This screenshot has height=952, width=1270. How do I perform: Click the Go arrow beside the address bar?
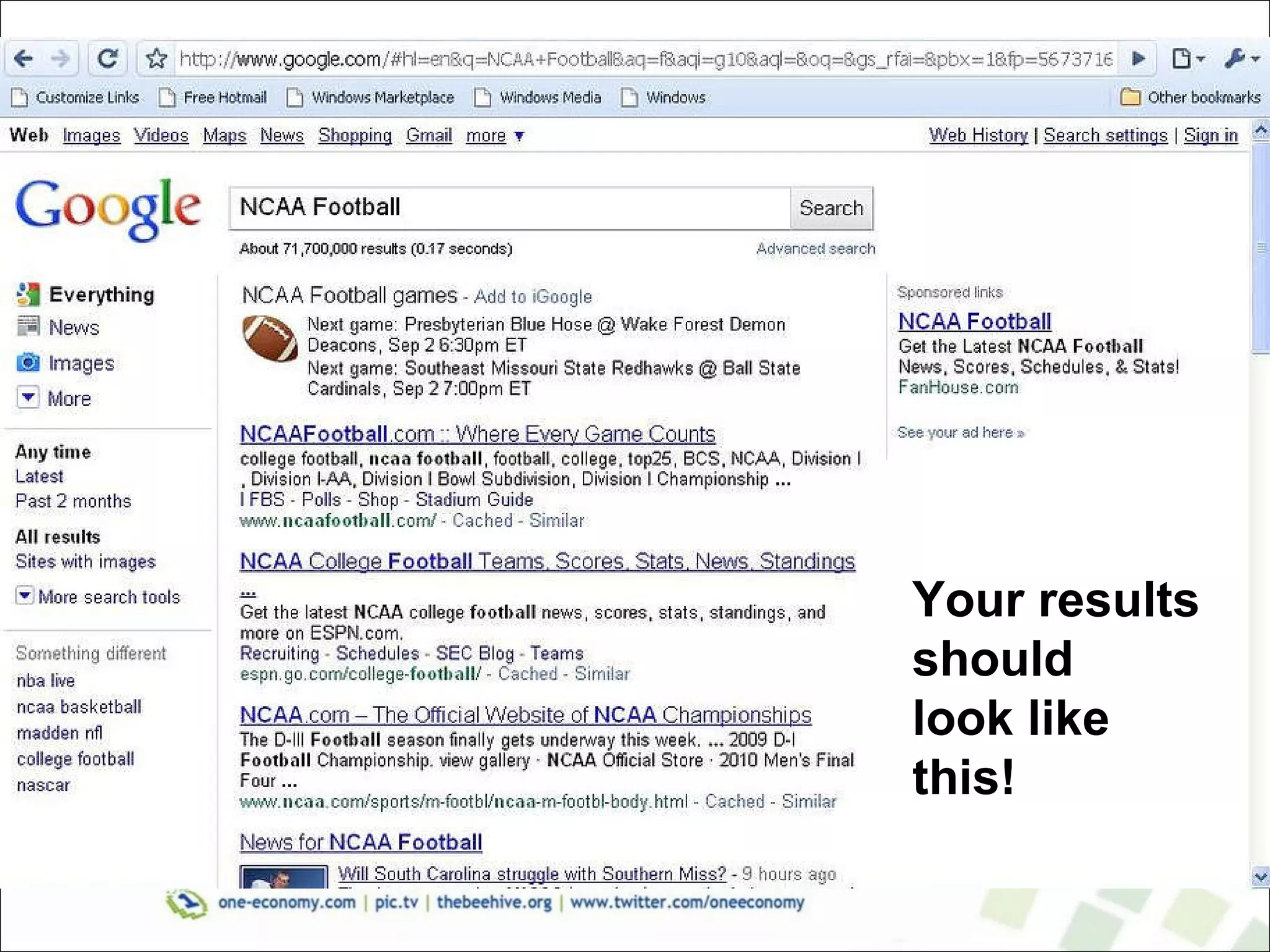tap(1139, 59)
